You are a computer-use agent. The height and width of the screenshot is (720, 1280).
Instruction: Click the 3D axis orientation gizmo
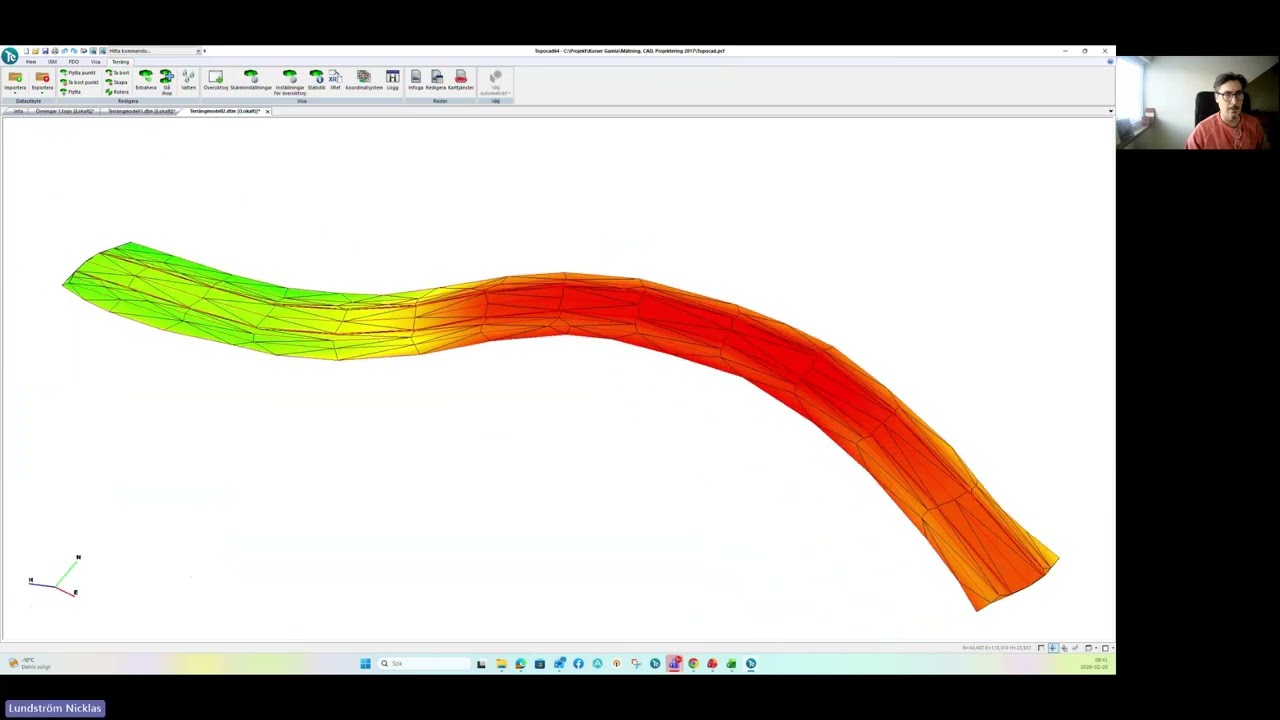tap(55, 577)
